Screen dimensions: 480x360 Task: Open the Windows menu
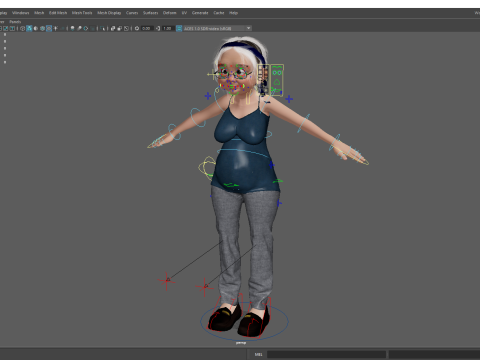(x=21, y=13)
